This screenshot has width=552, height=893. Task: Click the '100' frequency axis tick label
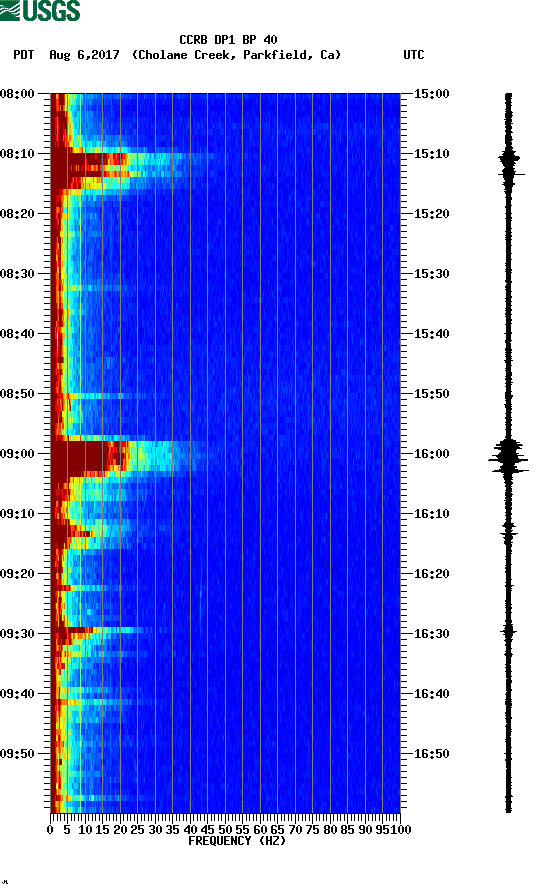pyautogui.click(x=400, y=830)
